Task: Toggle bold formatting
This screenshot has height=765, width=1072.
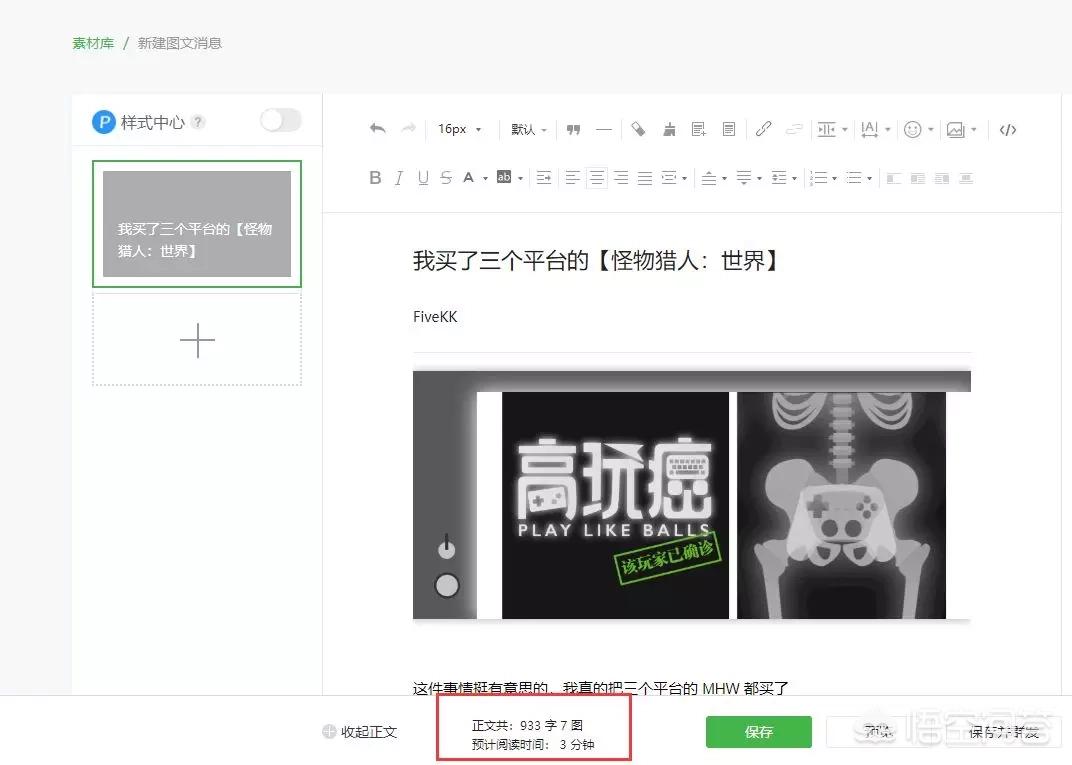Action: 375,178
